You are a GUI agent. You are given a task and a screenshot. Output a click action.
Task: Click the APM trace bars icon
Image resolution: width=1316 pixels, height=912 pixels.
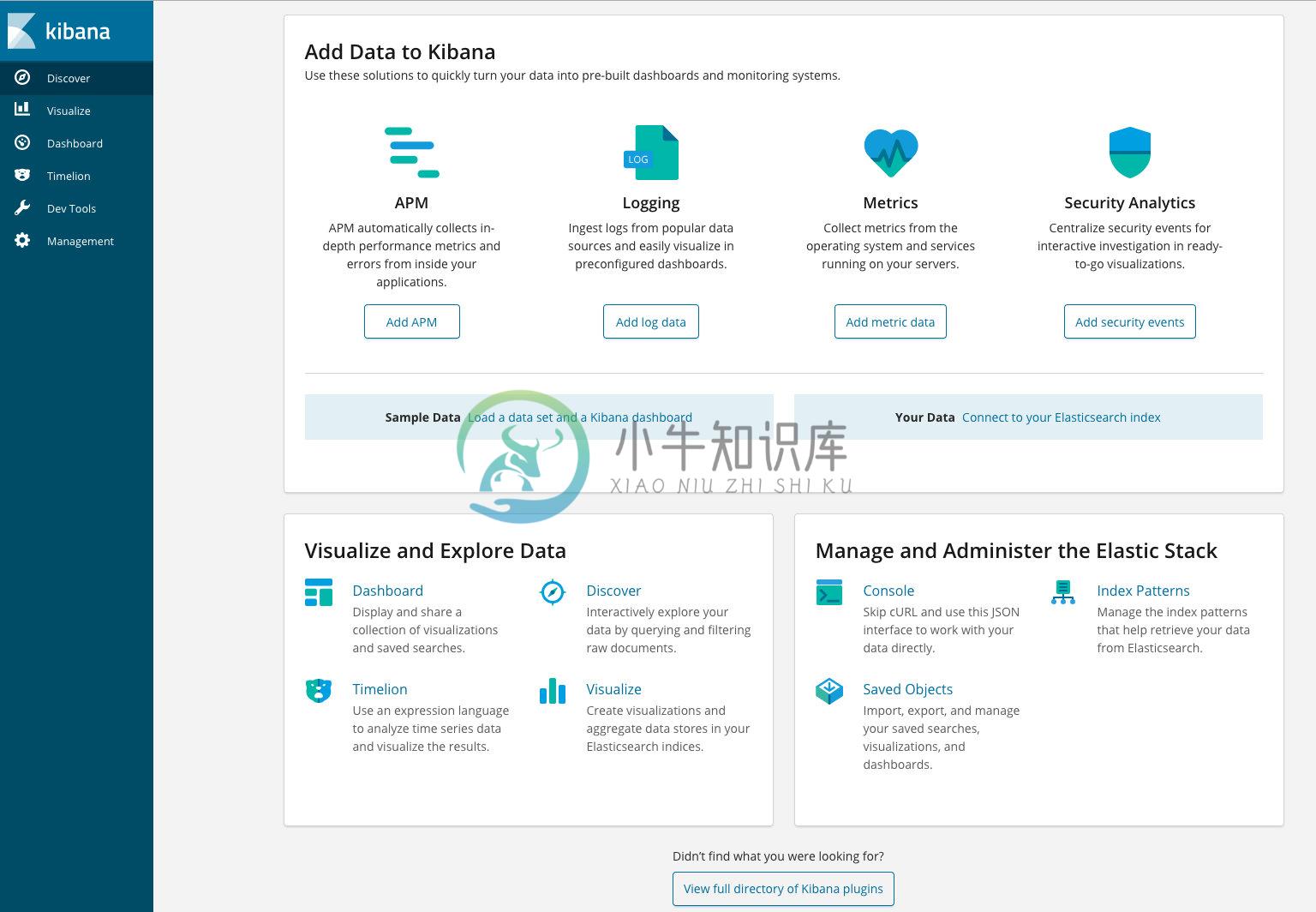pos(412,153)
